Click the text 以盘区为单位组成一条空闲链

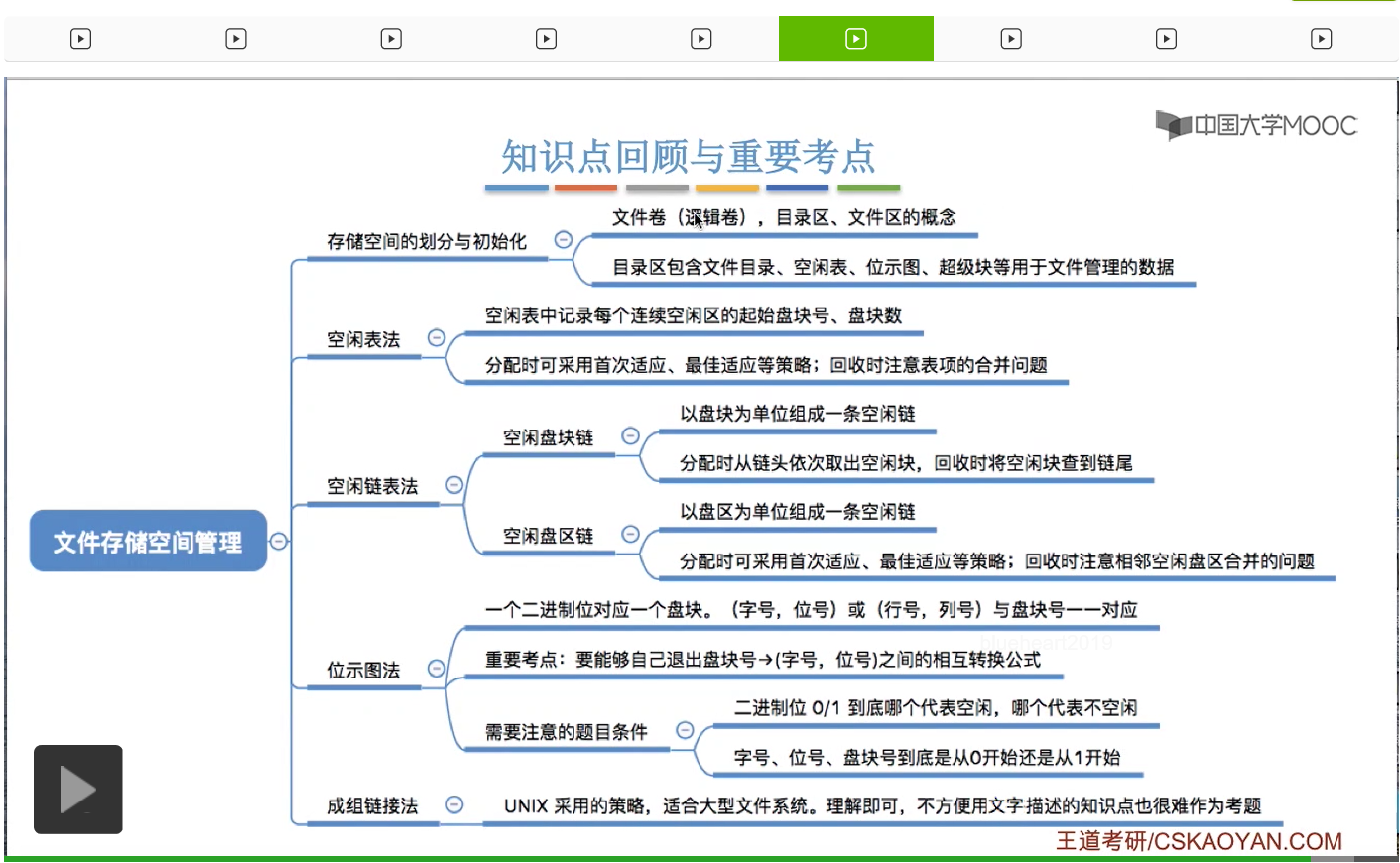click(x=798, y=512)
